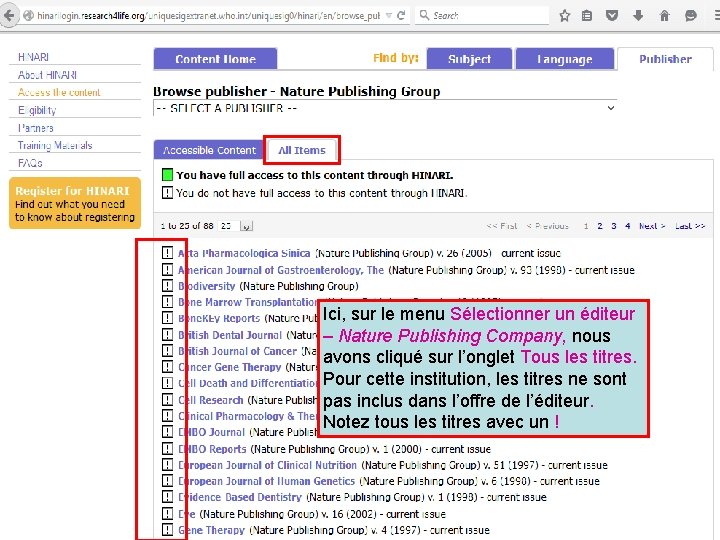Viewport: 720px width, 540px height.
Task: Open American Journal of Gastroenterology link
Action: pos(281,270)
